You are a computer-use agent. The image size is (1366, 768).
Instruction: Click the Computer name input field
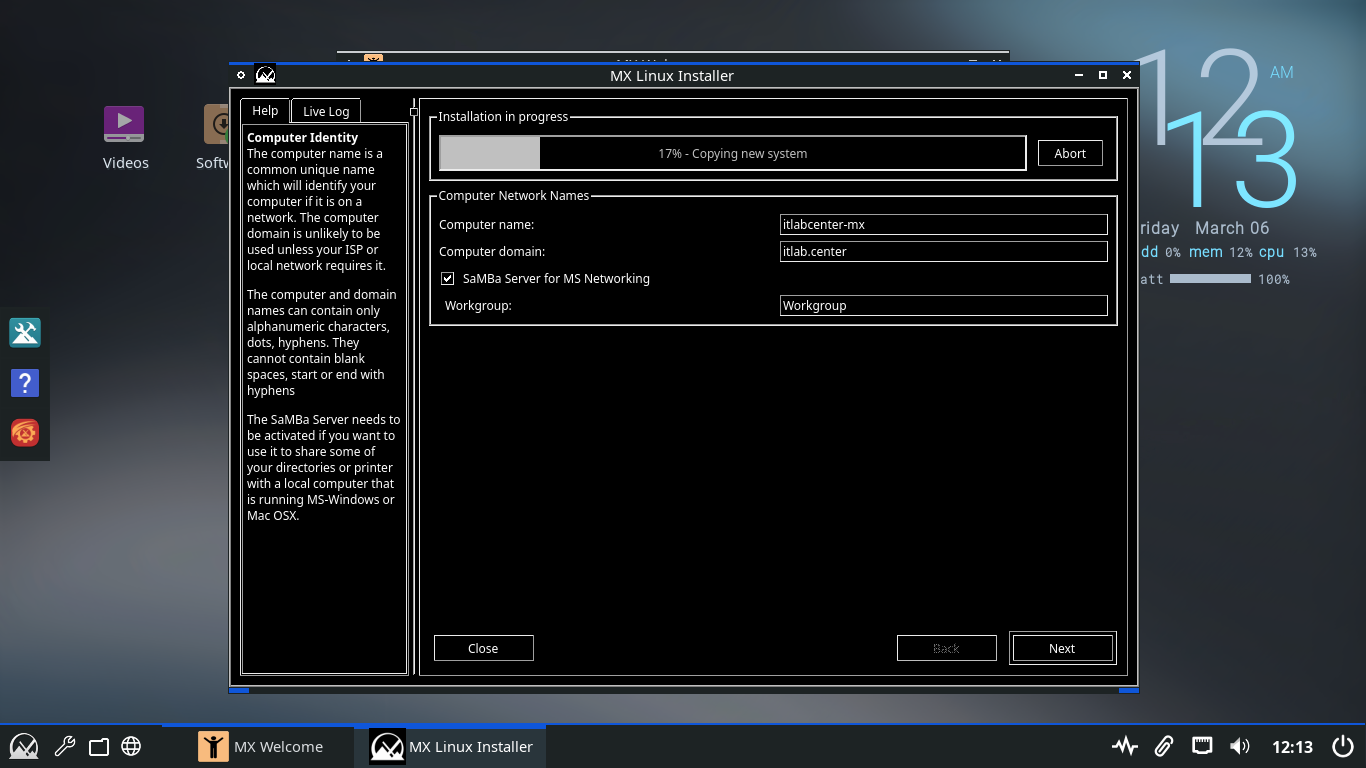tap(943, 225)
